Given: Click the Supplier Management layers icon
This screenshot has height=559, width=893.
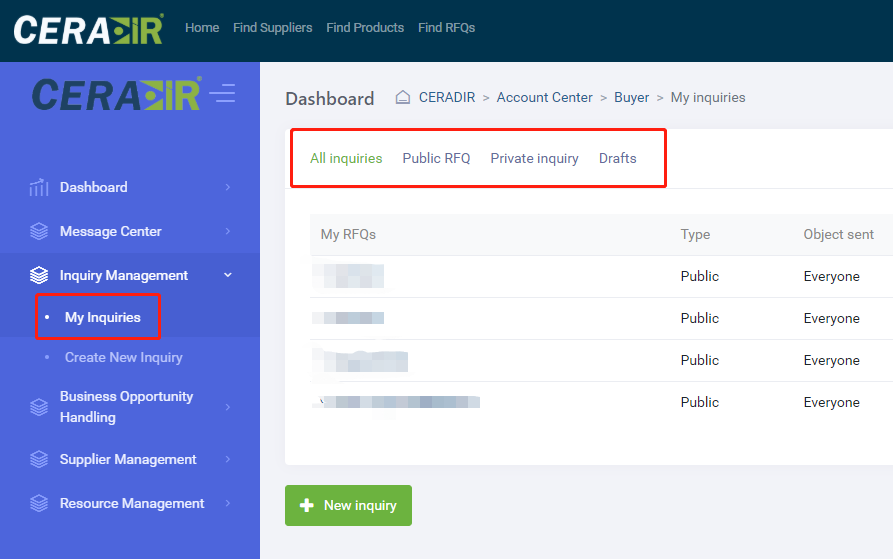Looking at the screenshot, I should tap(39, 459).
